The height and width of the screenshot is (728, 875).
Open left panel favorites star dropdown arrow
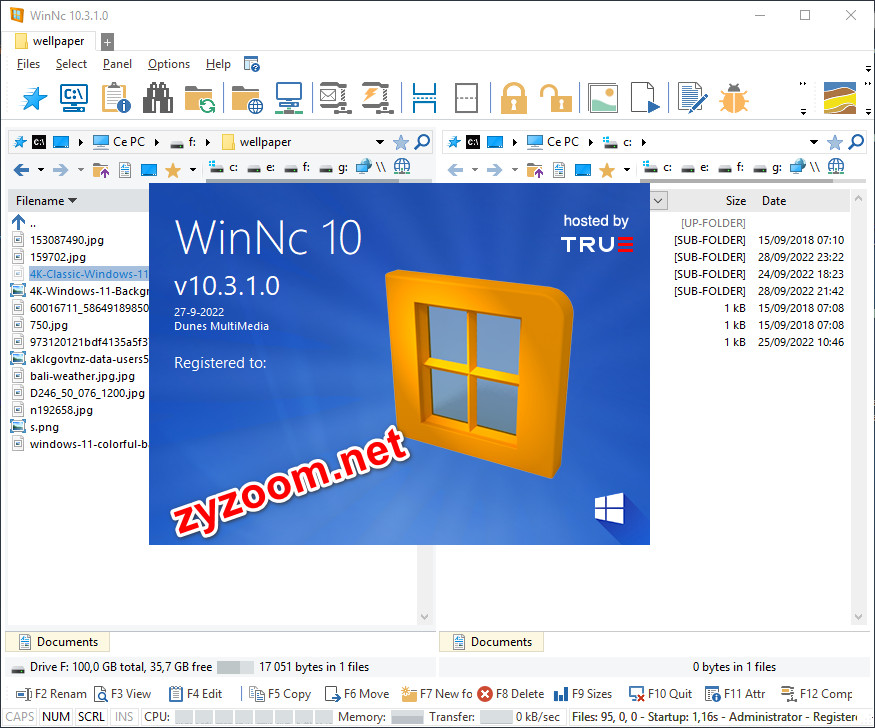[193, 170]
